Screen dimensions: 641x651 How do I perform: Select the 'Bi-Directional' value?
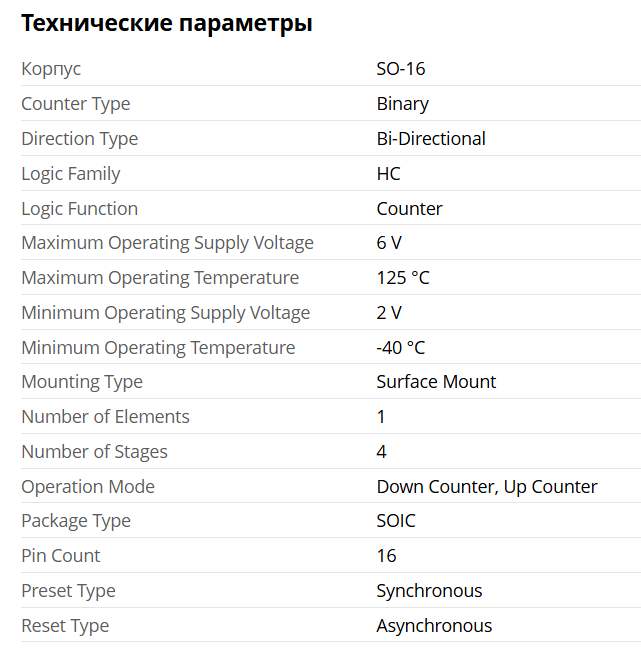(431, 139)
